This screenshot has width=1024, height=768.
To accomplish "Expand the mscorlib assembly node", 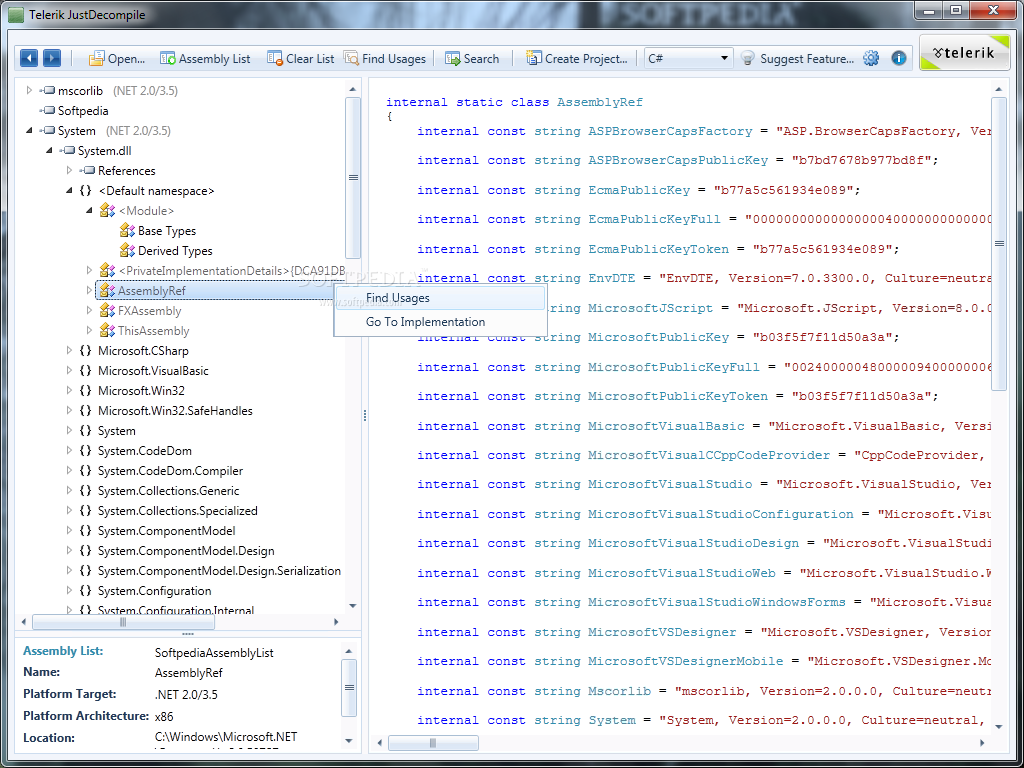I will coord(29,90).
